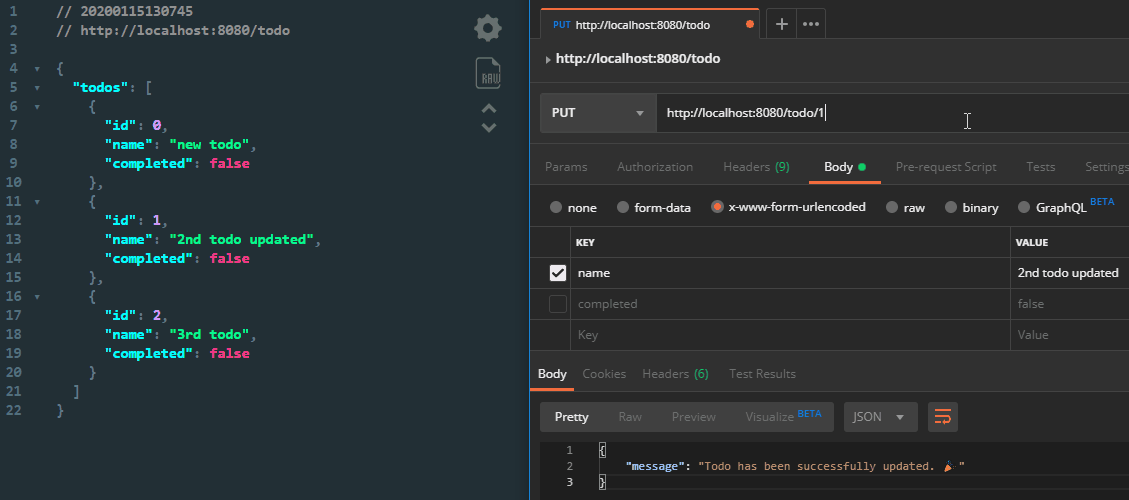
Task: Switch to the Authorization tab
Action: (x=655, y=166)
